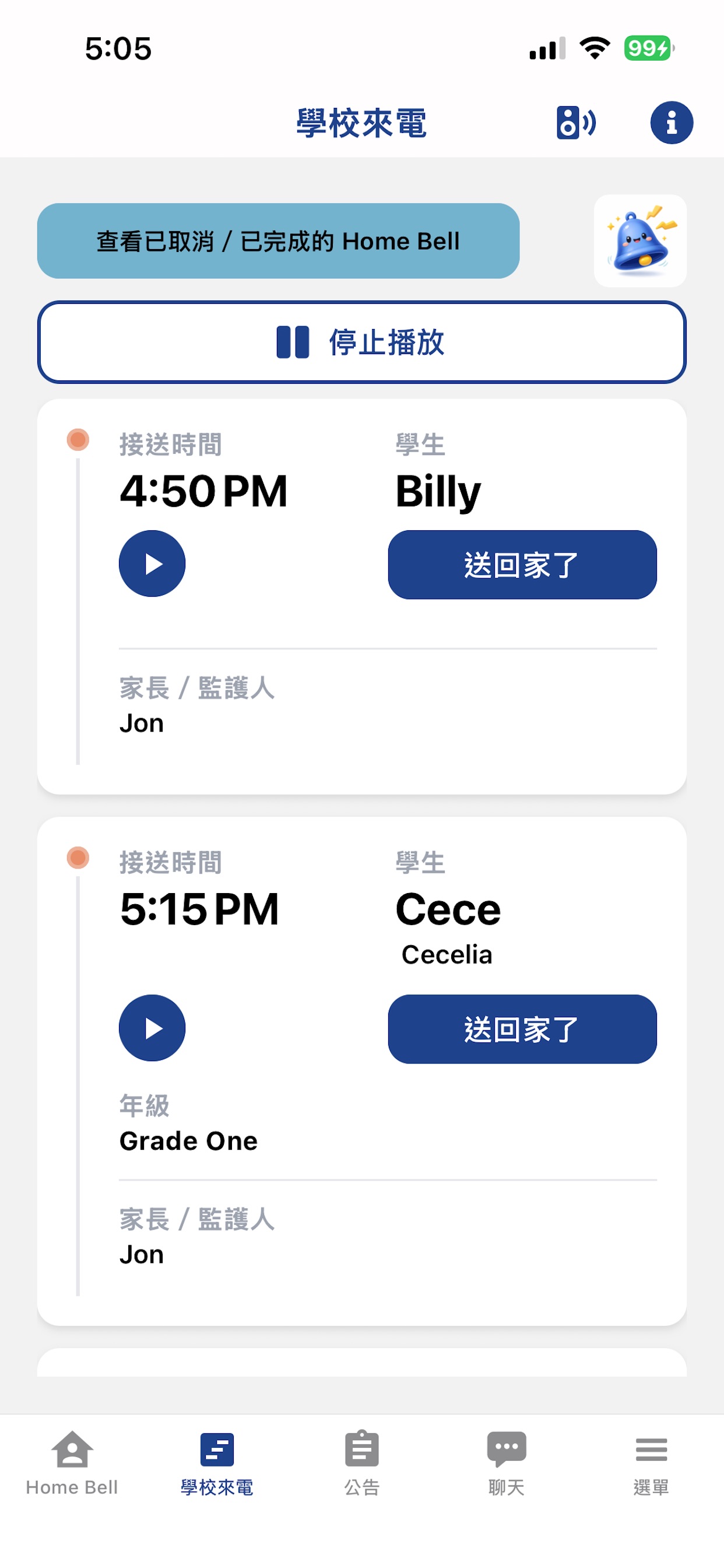Mark Billy as 送回家了

(x=522, y=565)
